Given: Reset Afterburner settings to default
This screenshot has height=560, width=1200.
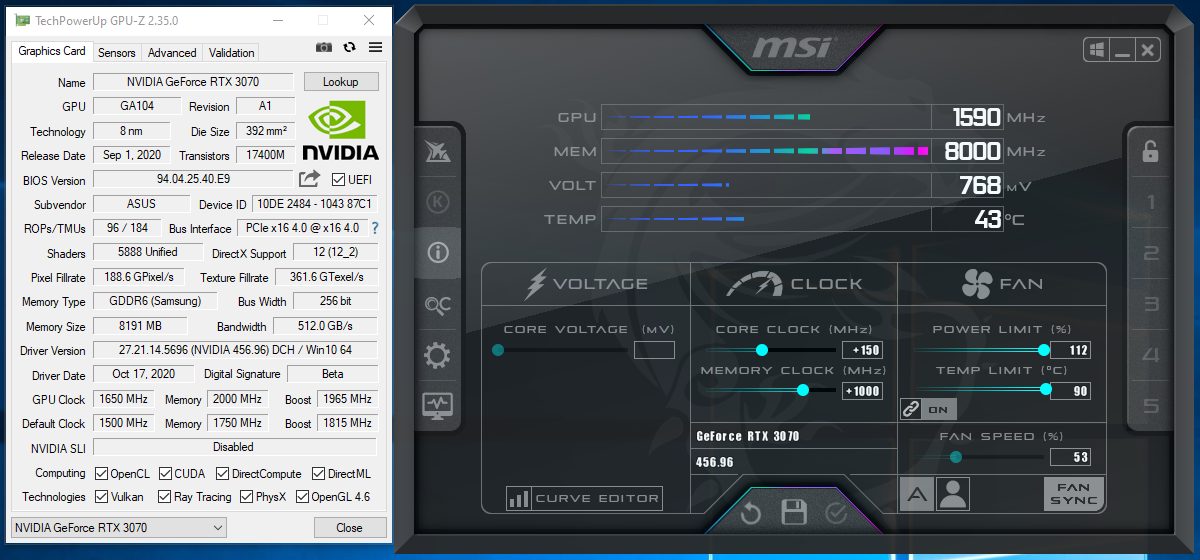Looking at the screenshot, I should tap(751, 513).
